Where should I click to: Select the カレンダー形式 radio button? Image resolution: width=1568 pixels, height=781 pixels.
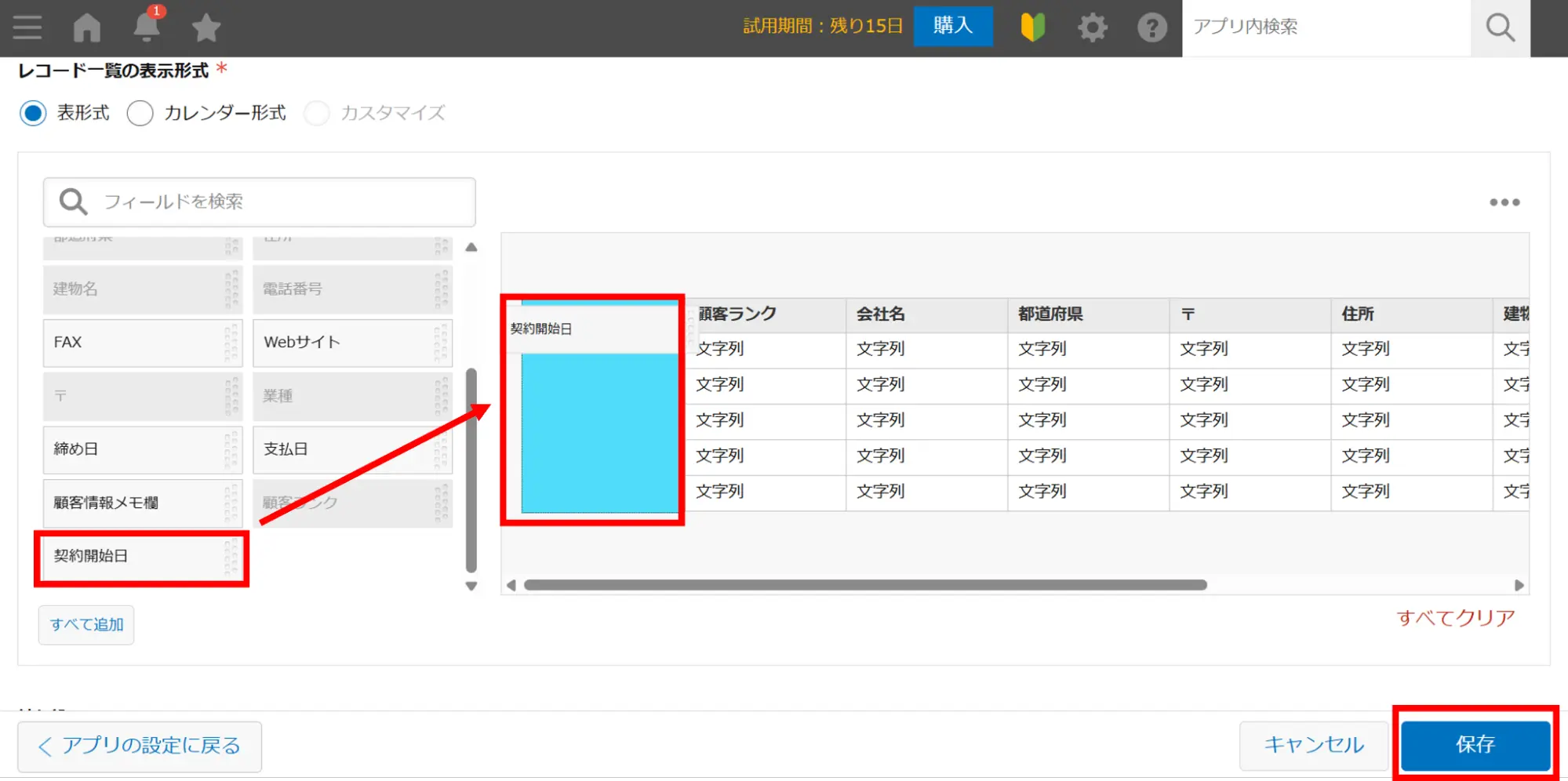[x=140, y=113]
